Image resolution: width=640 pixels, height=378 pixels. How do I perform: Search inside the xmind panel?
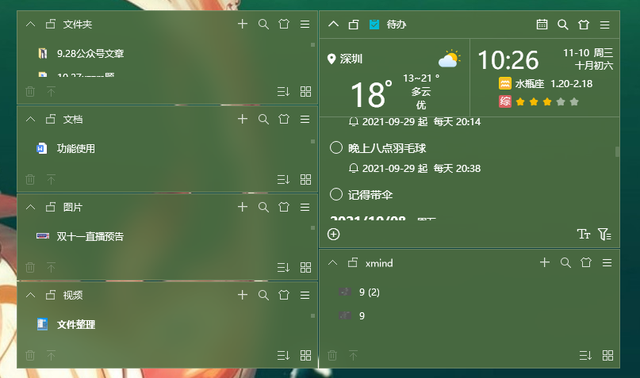click(x=565, y=263)
